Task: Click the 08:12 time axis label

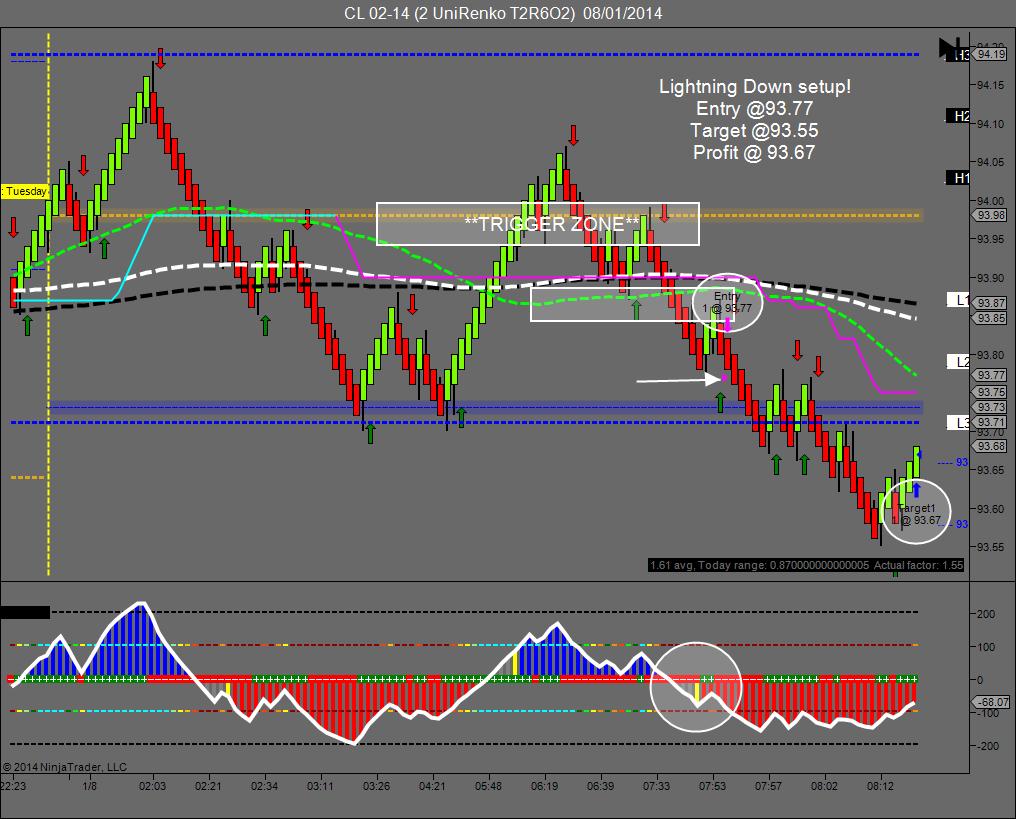Action: 880,786
